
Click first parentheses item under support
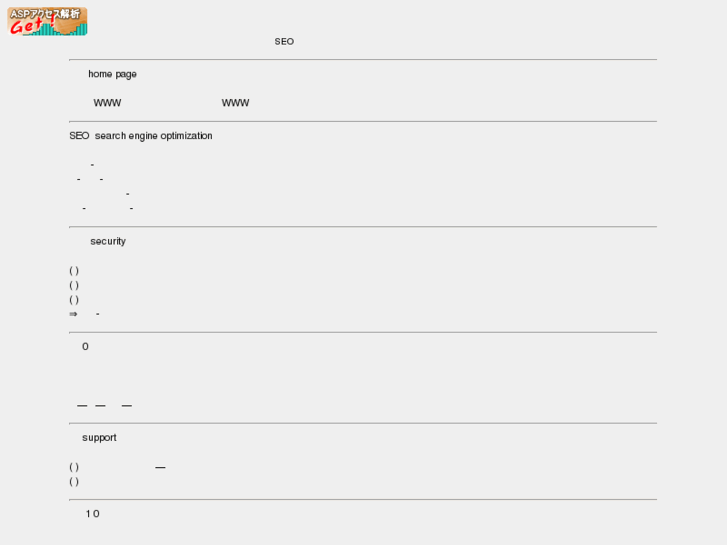74,467
